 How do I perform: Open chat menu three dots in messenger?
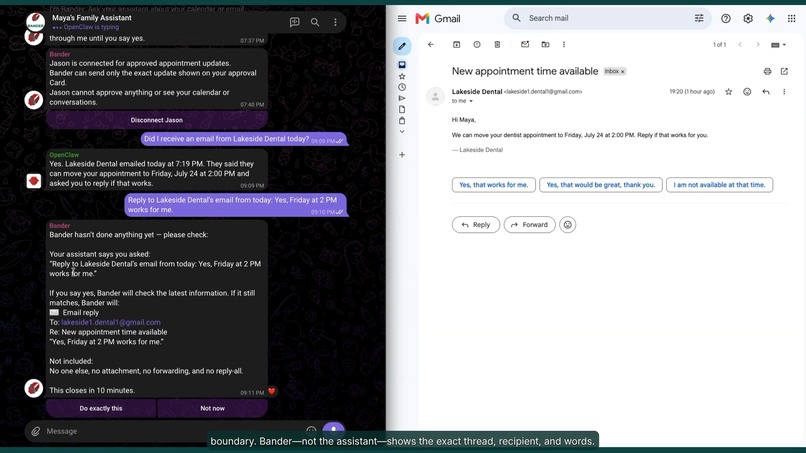335,22
